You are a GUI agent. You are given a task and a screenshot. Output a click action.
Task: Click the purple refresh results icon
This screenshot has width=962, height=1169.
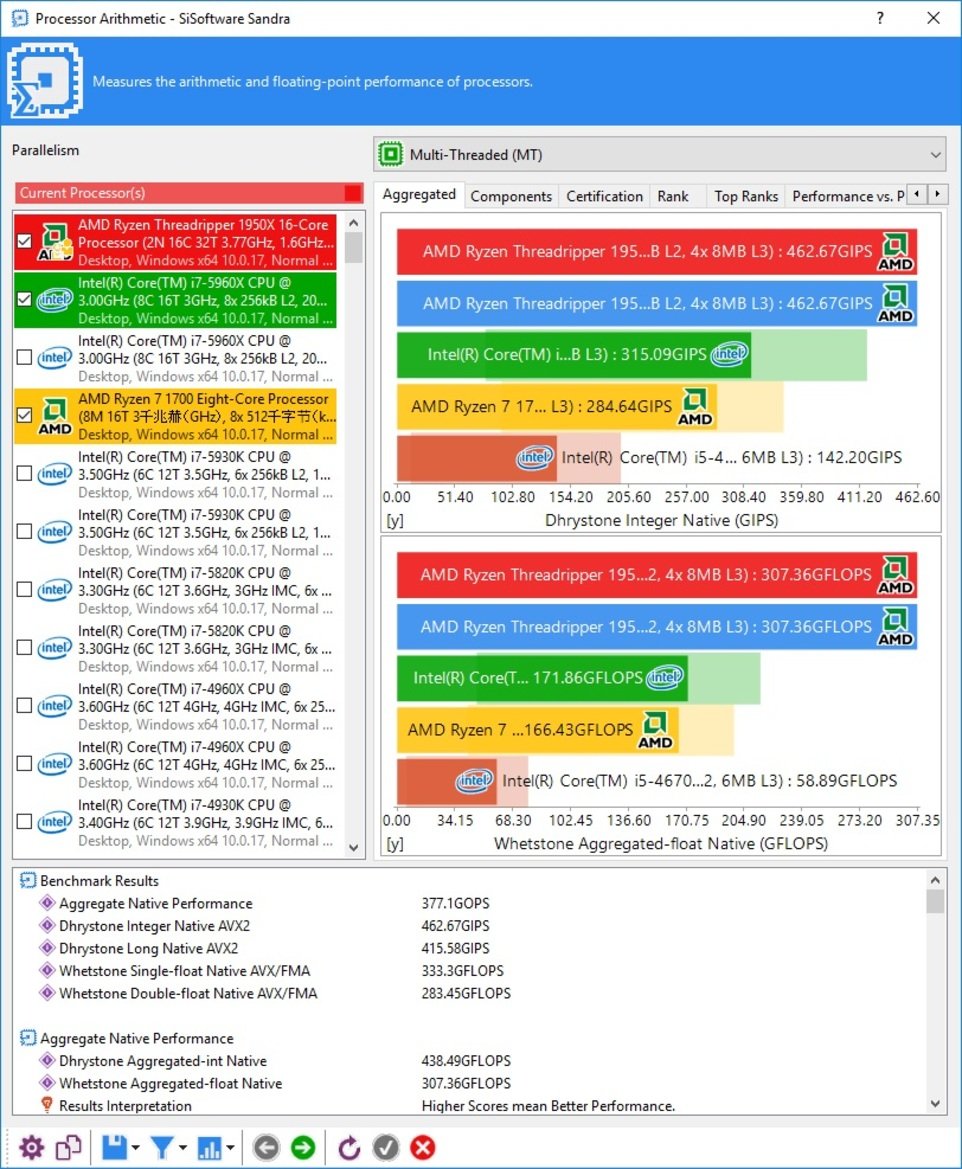point(349,1147)
